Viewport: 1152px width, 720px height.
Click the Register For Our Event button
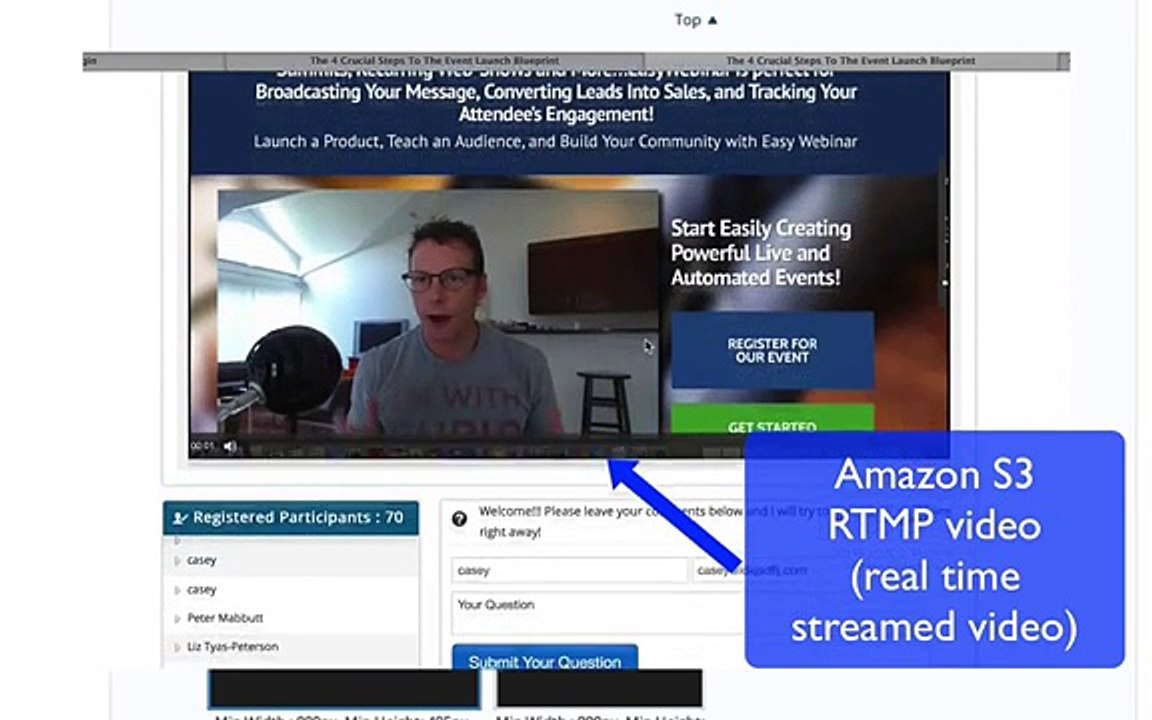pyautogui.click(x=772, y=350)
